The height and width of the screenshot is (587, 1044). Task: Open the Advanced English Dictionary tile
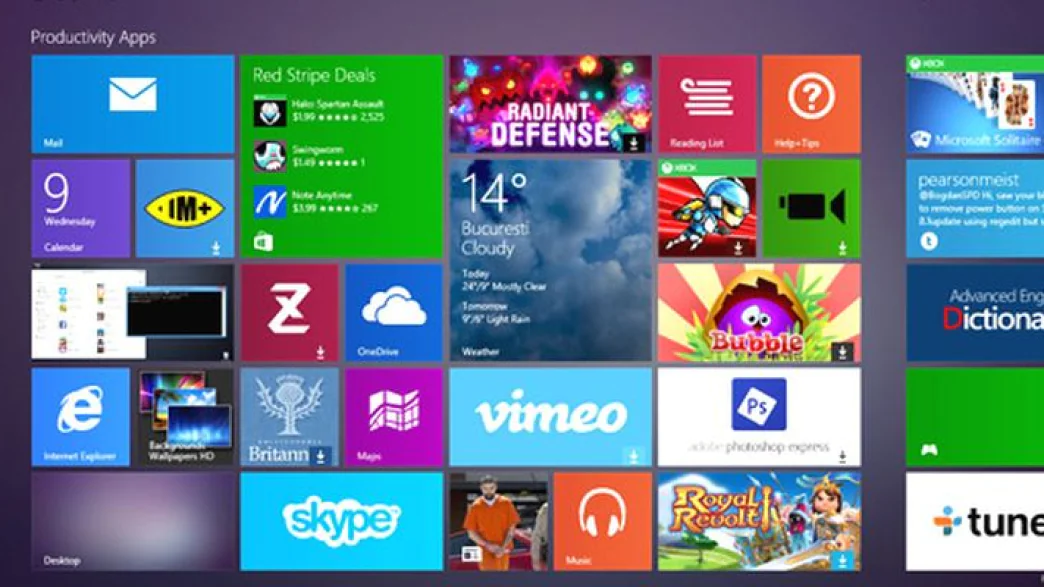coord(975,312)
